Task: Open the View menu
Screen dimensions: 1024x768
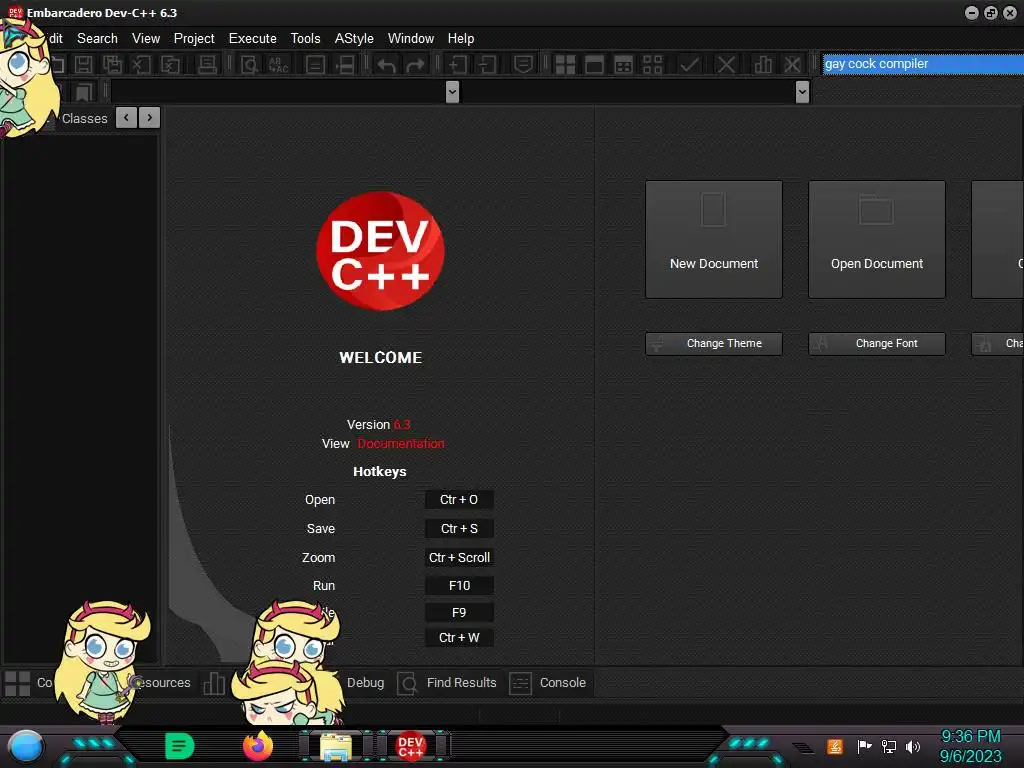Action: (146, 39)
